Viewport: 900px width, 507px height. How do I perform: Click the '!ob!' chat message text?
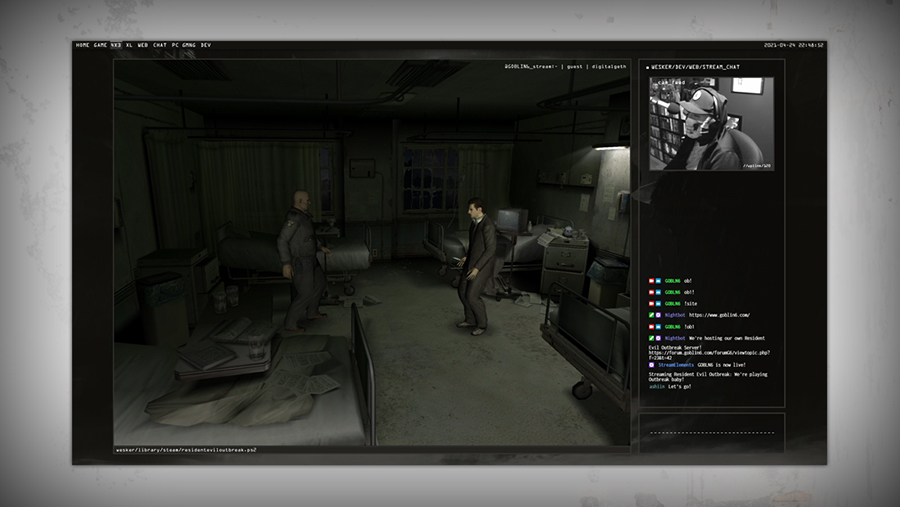[689, 327]
